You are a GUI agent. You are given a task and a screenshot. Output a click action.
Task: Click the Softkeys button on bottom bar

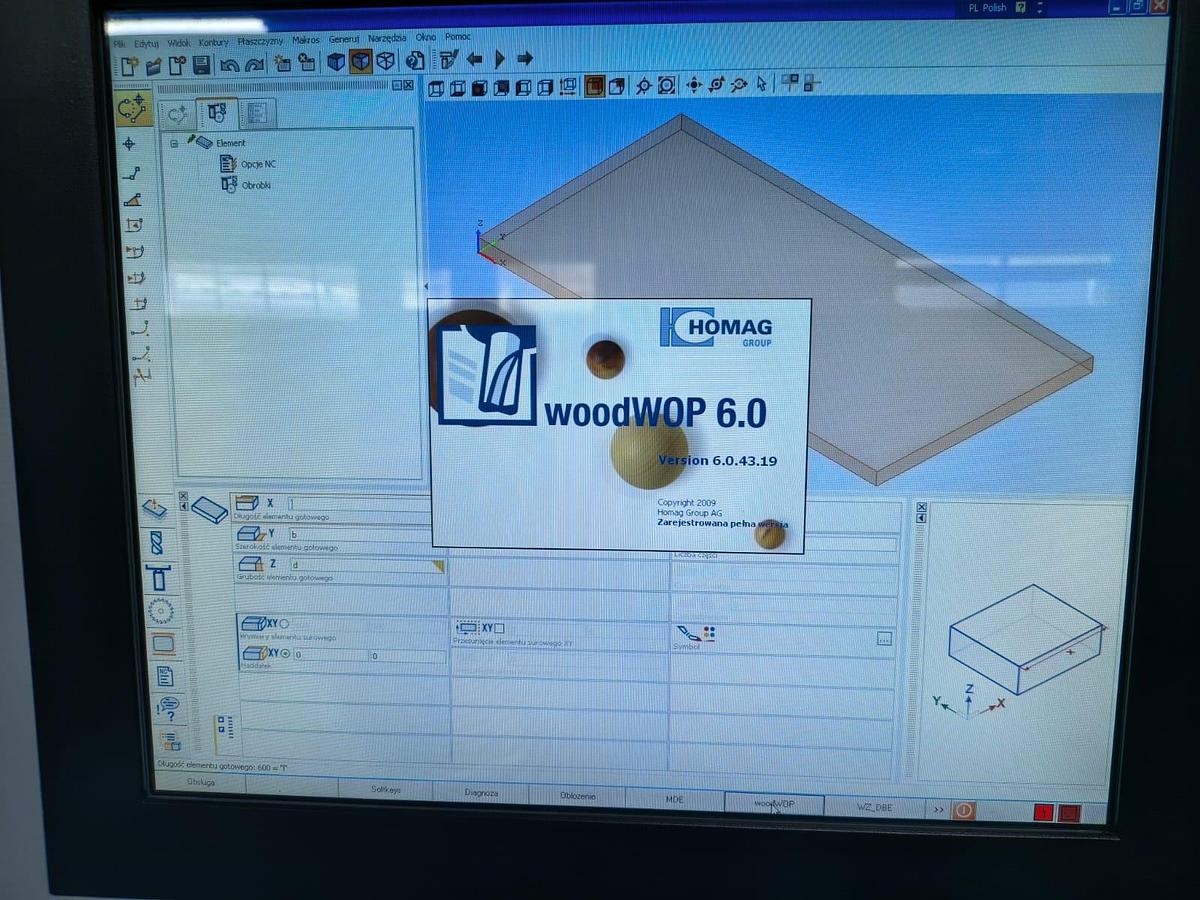point(386,789)
